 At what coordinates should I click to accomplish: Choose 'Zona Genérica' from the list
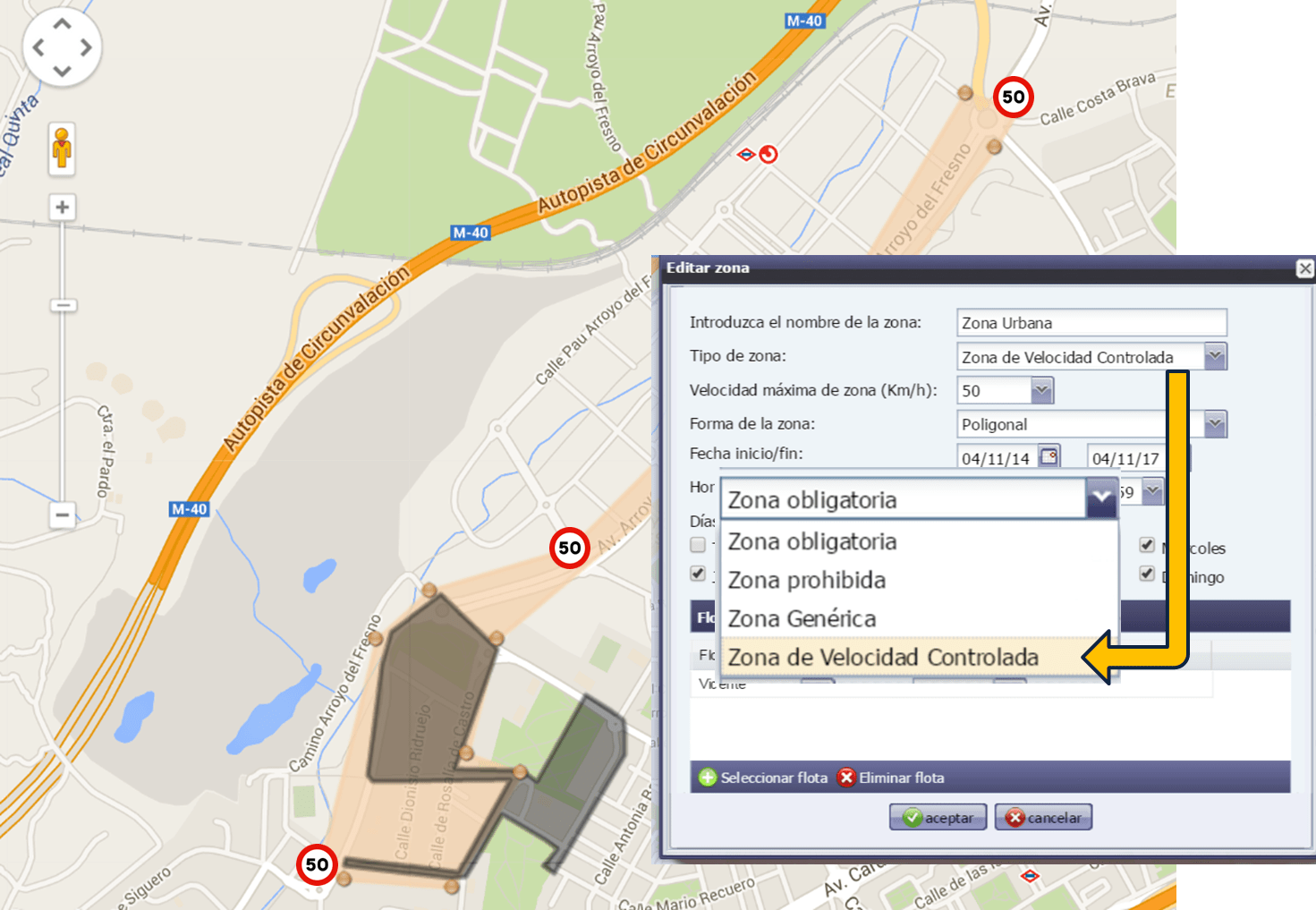[x=920, y=618]
